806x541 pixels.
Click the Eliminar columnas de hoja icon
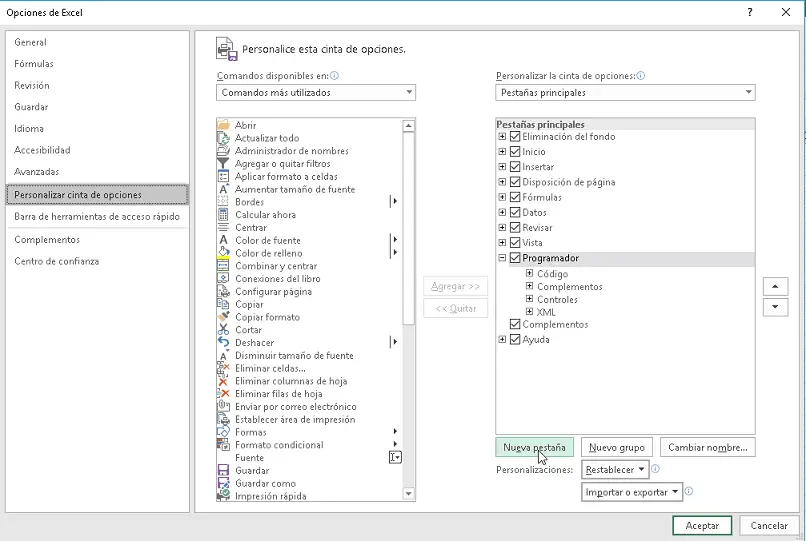[x=223, y=381]
